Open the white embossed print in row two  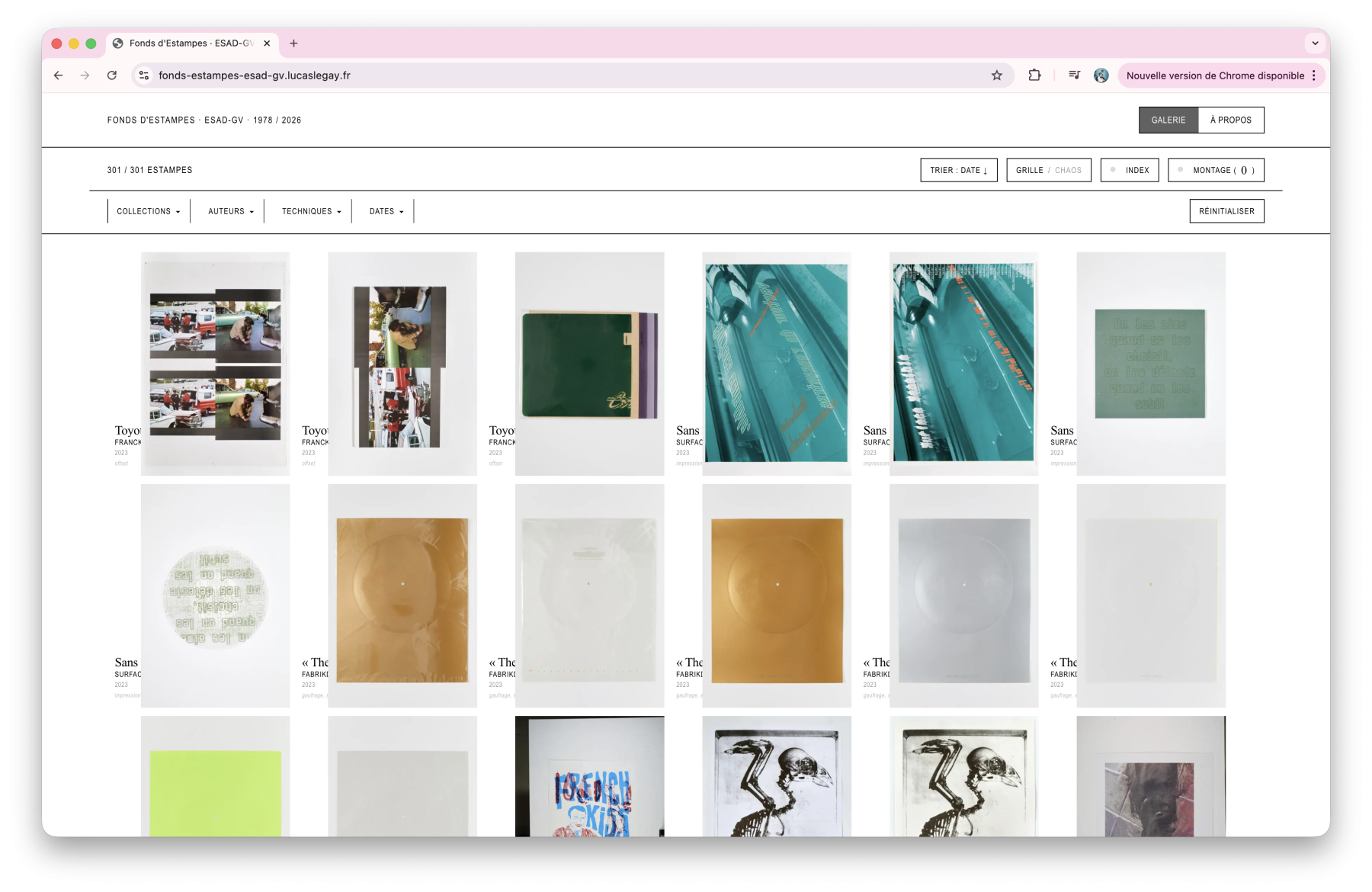pos(590,595)
